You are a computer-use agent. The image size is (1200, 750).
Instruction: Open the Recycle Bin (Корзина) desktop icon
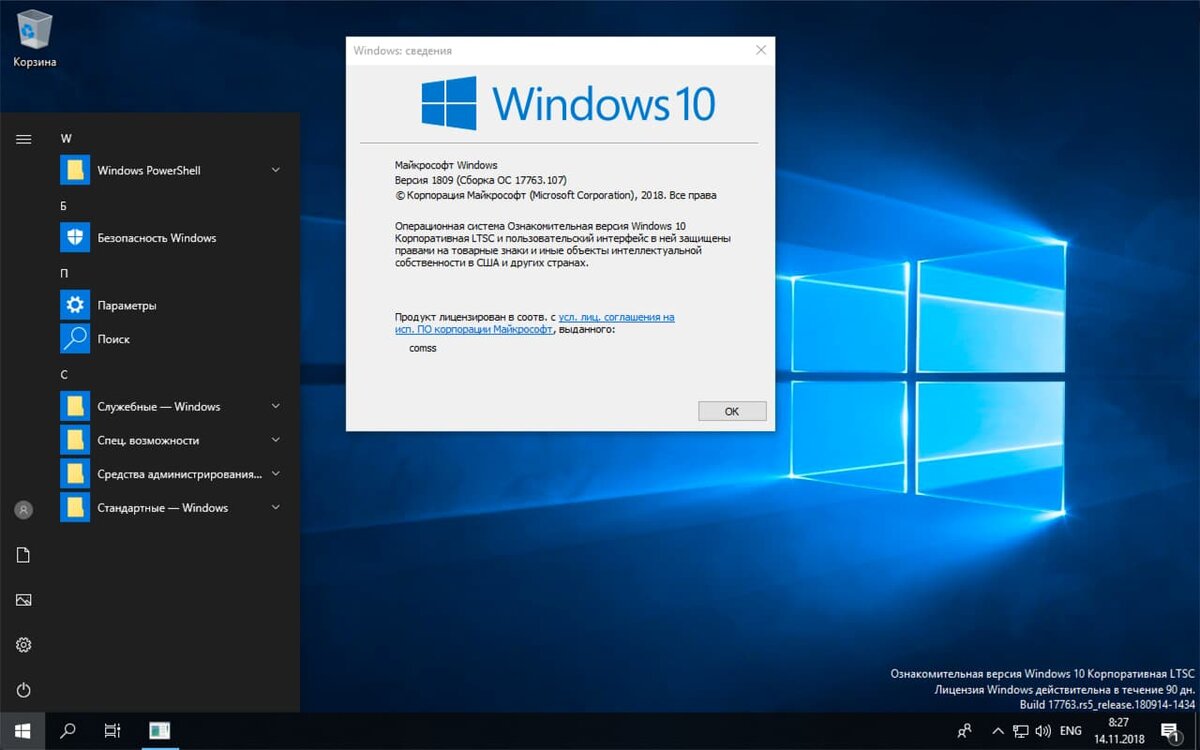coord(34,38)
